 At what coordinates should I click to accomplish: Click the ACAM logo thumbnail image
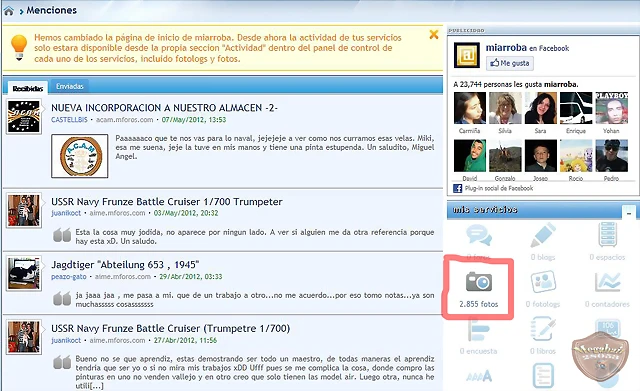pyautogui.click(x=80, y=156)
